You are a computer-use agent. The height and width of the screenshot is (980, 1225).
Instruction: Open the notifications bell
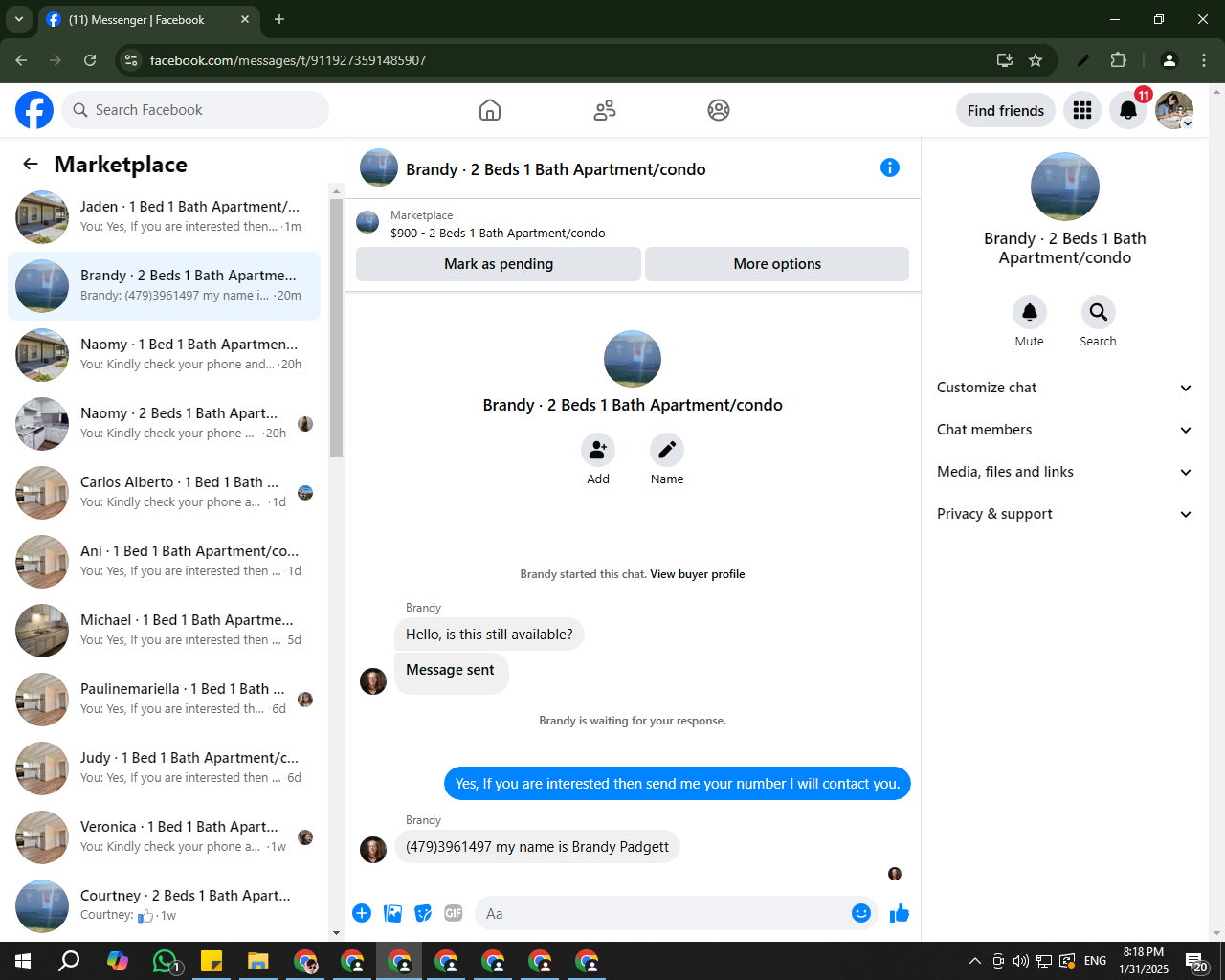point(1128,110)
